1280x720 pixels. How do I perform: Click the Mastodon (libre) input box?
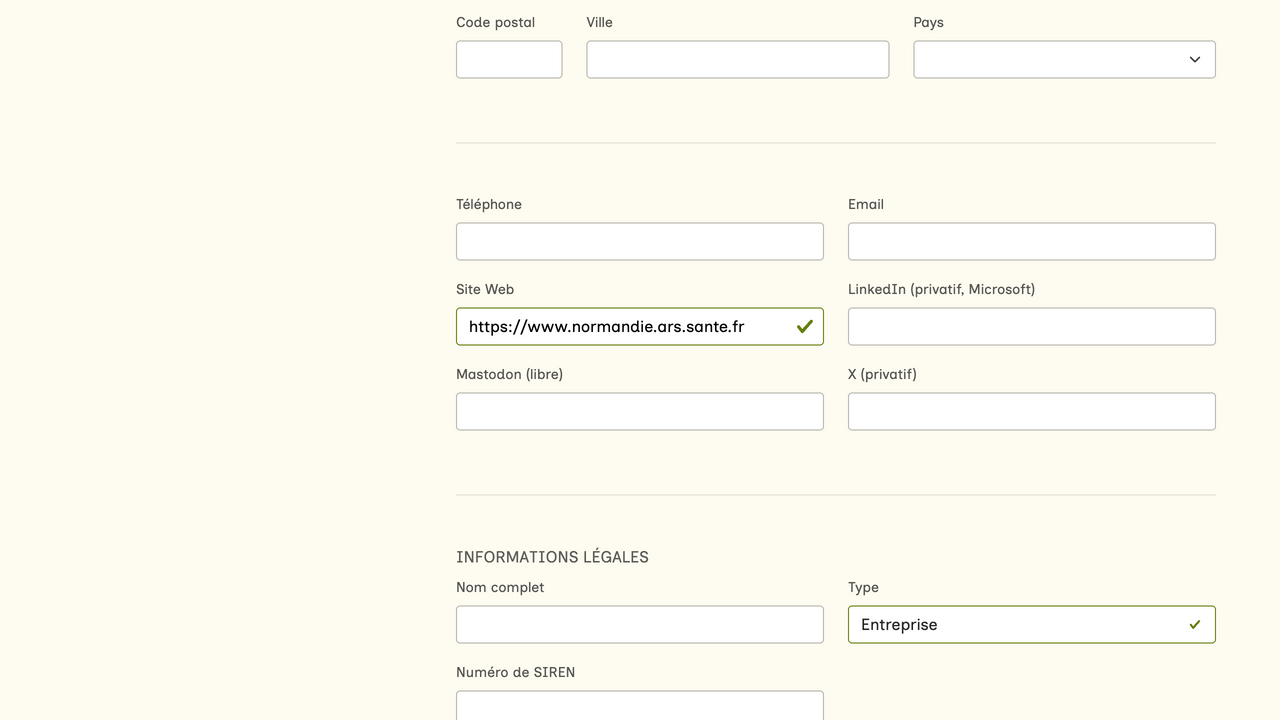click(639, 412)
